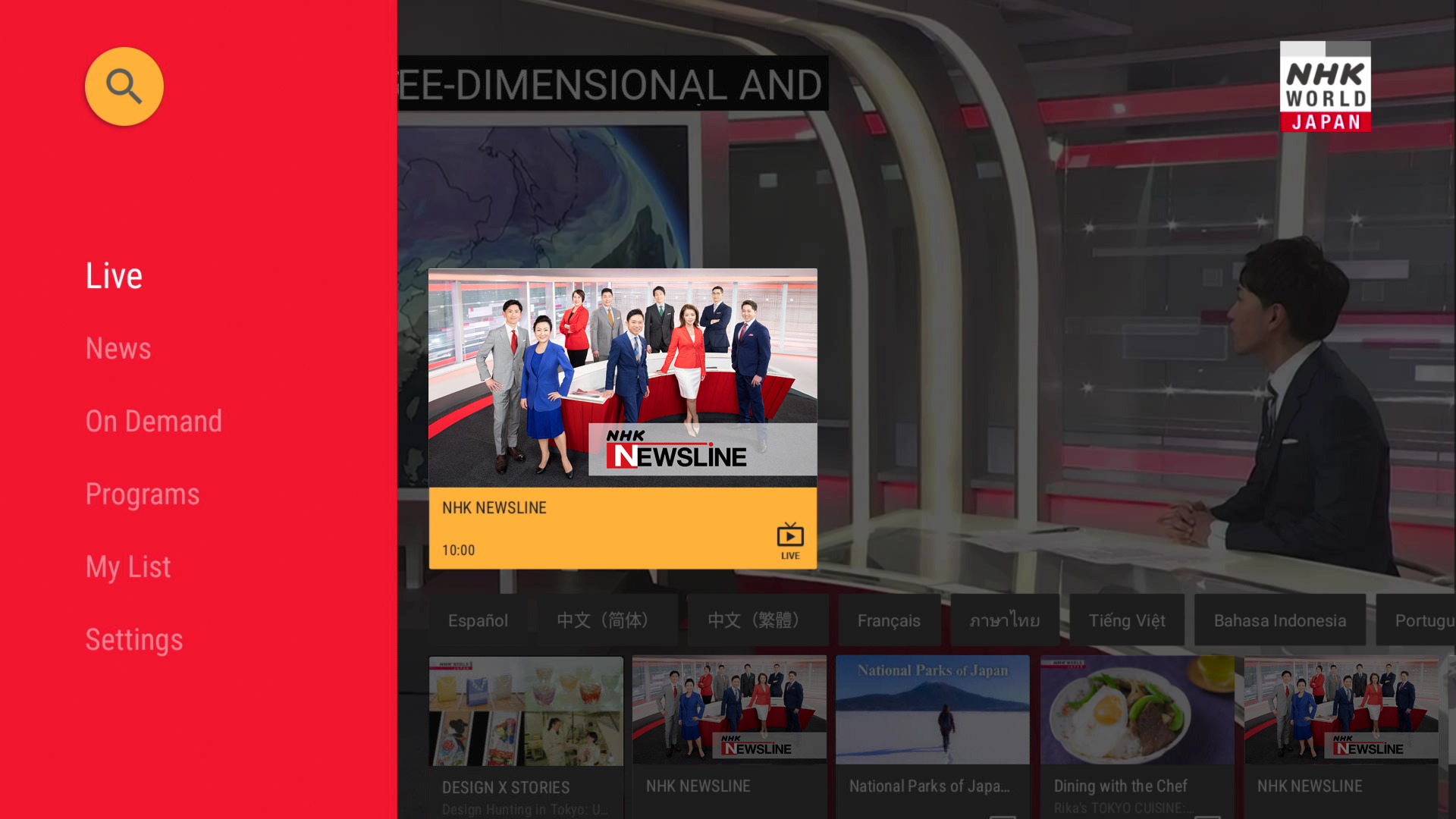Open the Programs menu item
This screenshot has height=819, width=1456.
click(x=143, y=494)
